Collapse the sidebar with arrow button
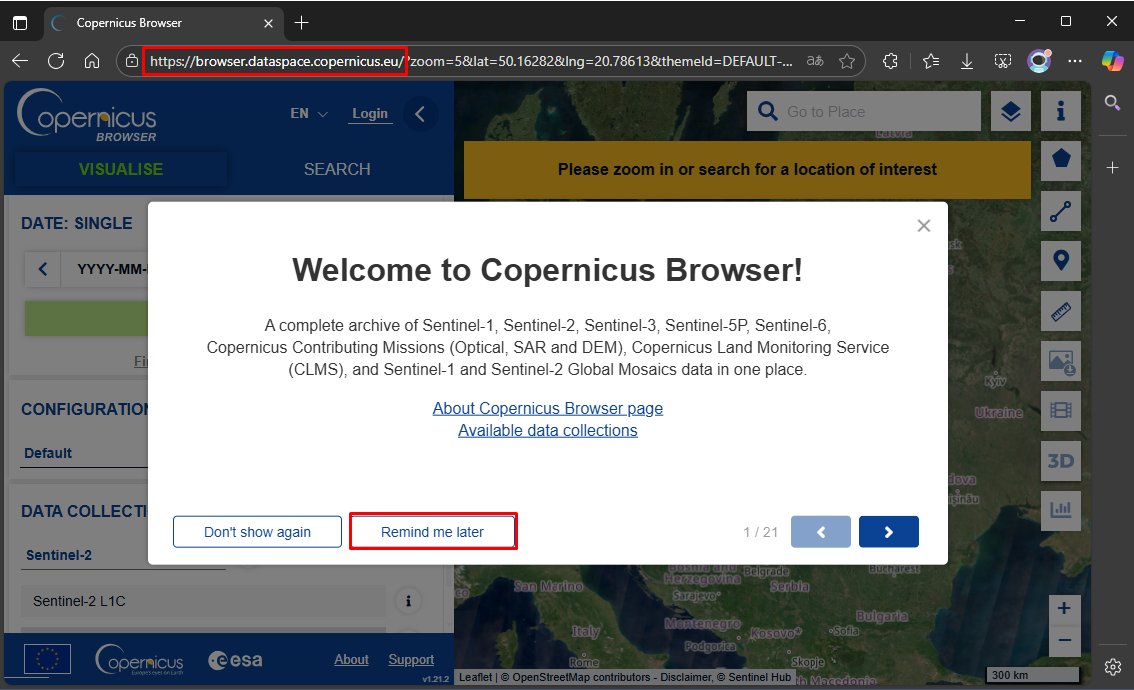 click(x=420, y=114)
